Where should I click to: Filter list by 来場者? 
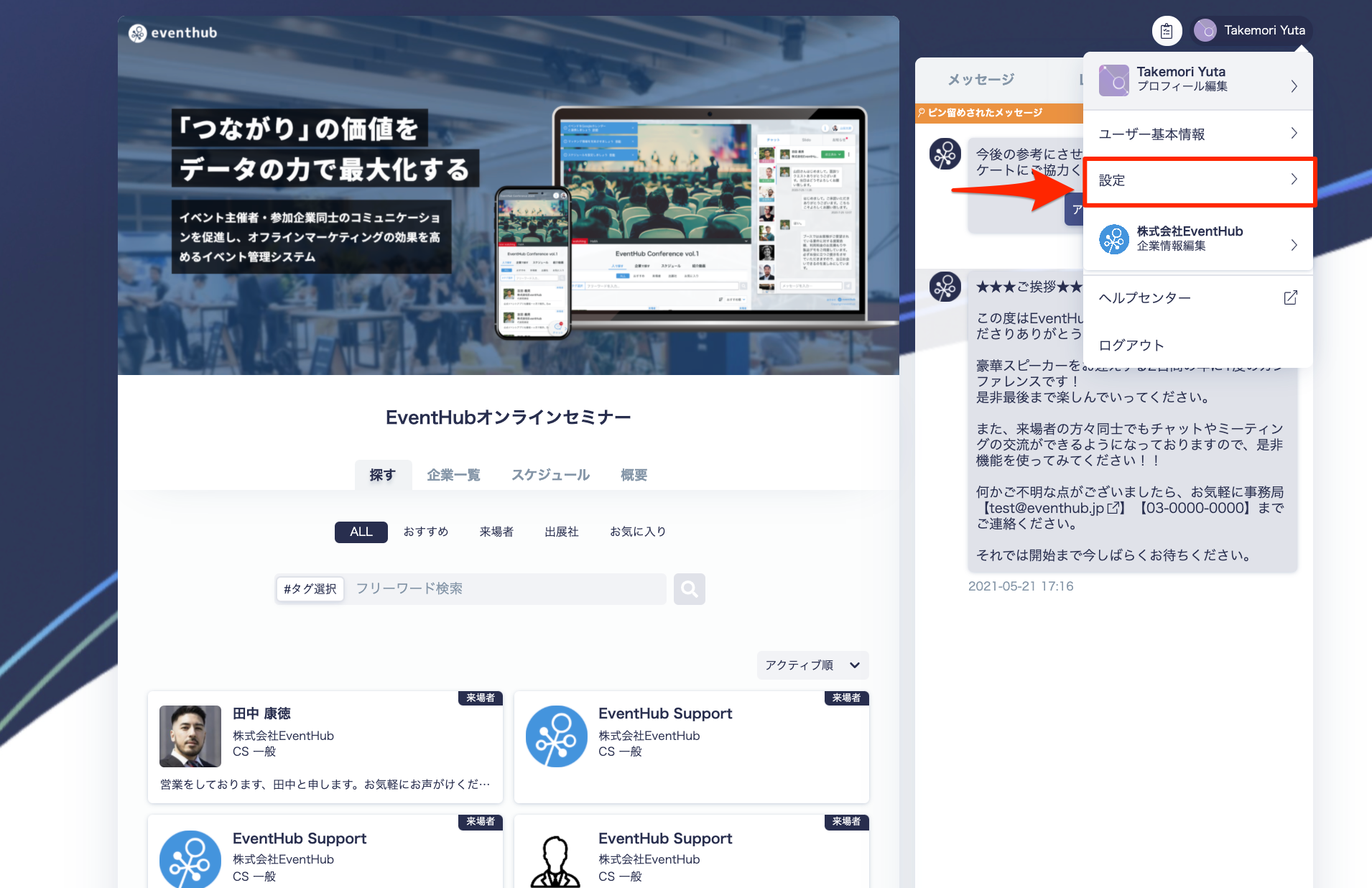(496, 532)
